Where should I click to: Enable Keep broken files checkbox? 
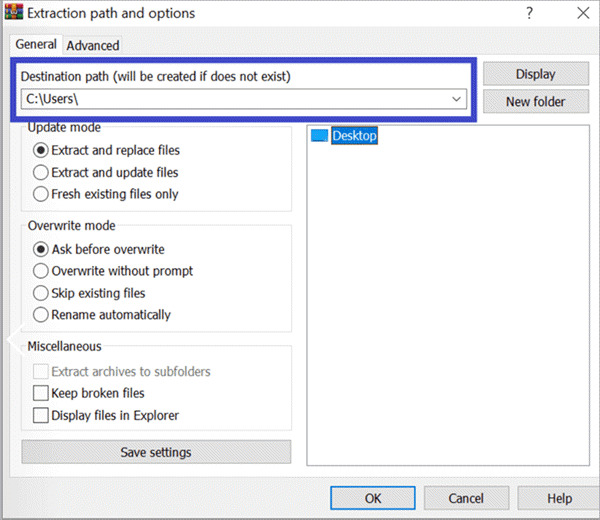41,393
